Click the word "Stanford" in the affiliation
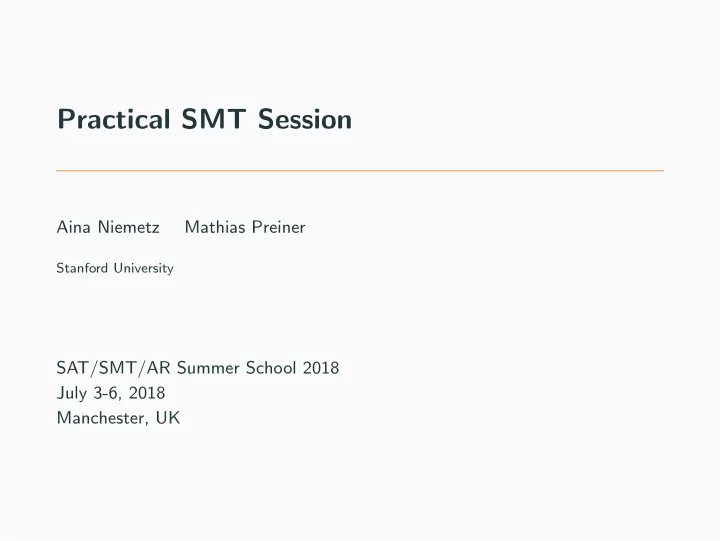 point(82,268)
